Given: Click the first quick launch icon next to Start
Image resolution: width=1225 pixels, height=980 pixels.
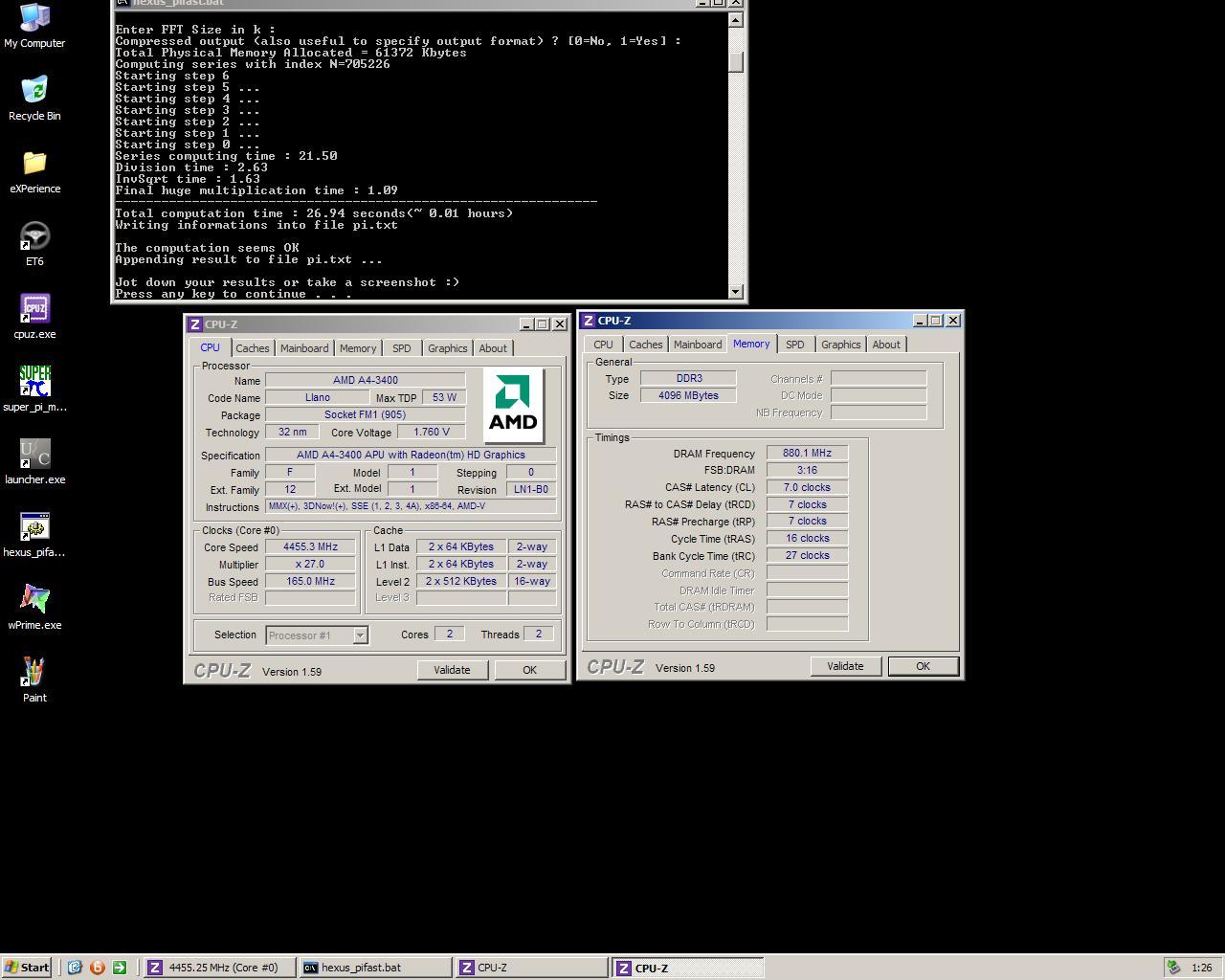Looking at the screenshot, I should click(x=75, y=968).
